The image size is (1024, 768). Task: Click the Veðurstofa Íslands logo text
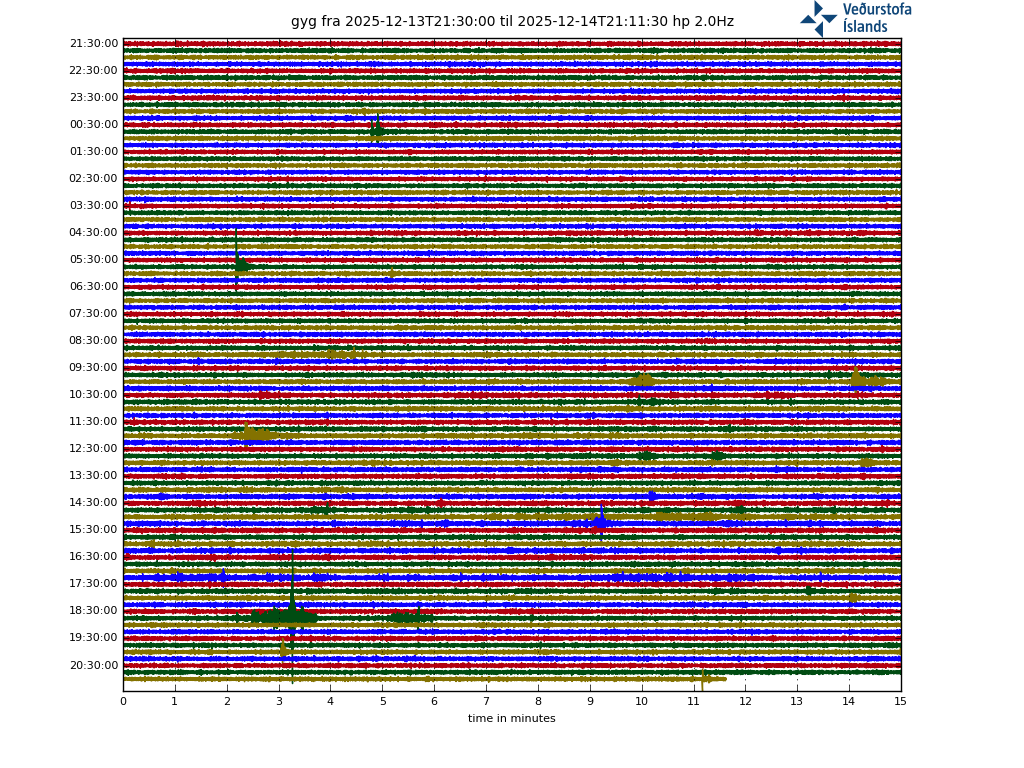click(x=876, y=18)
